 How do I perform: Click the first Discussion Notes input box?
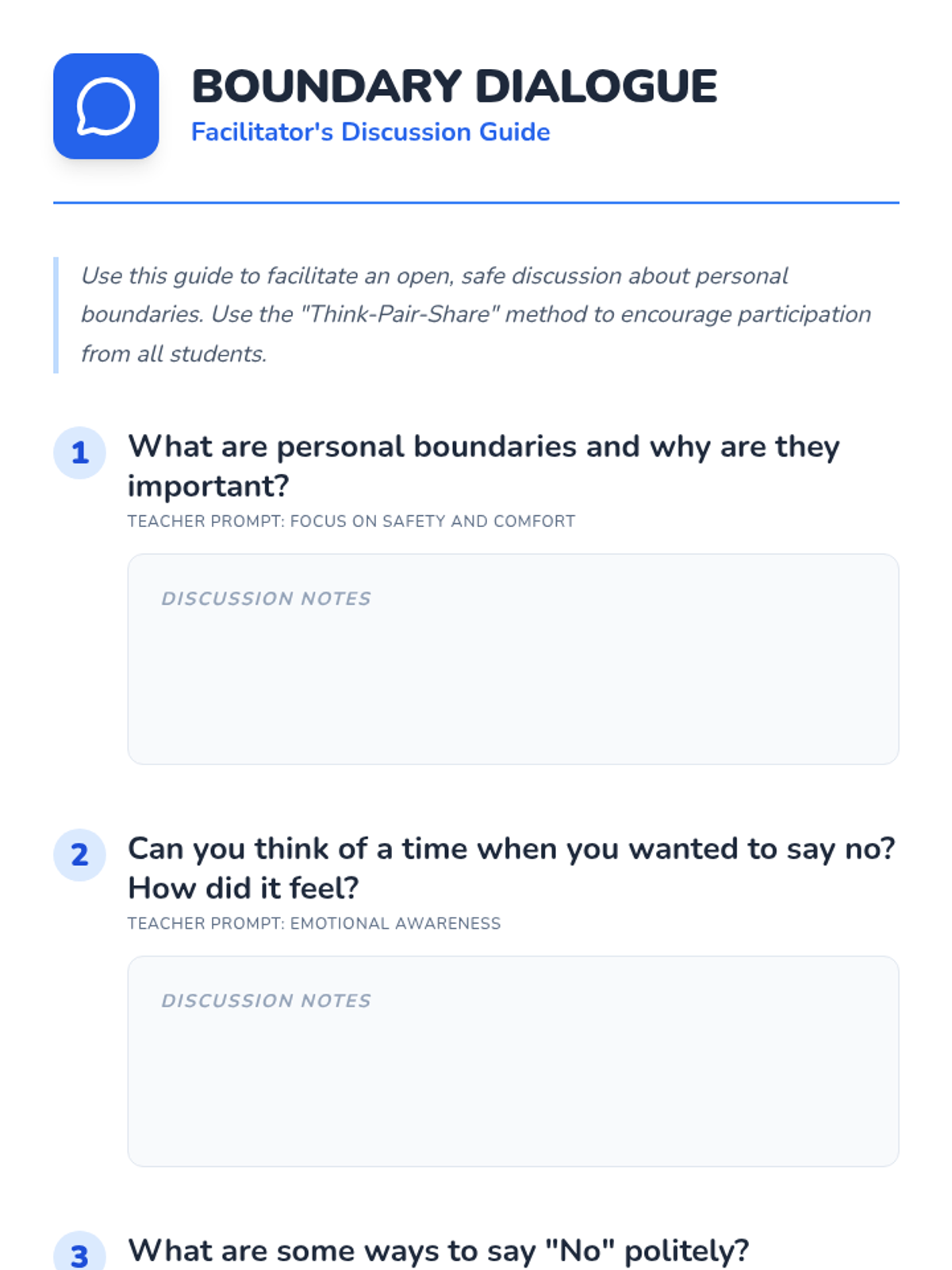point(513,659)
